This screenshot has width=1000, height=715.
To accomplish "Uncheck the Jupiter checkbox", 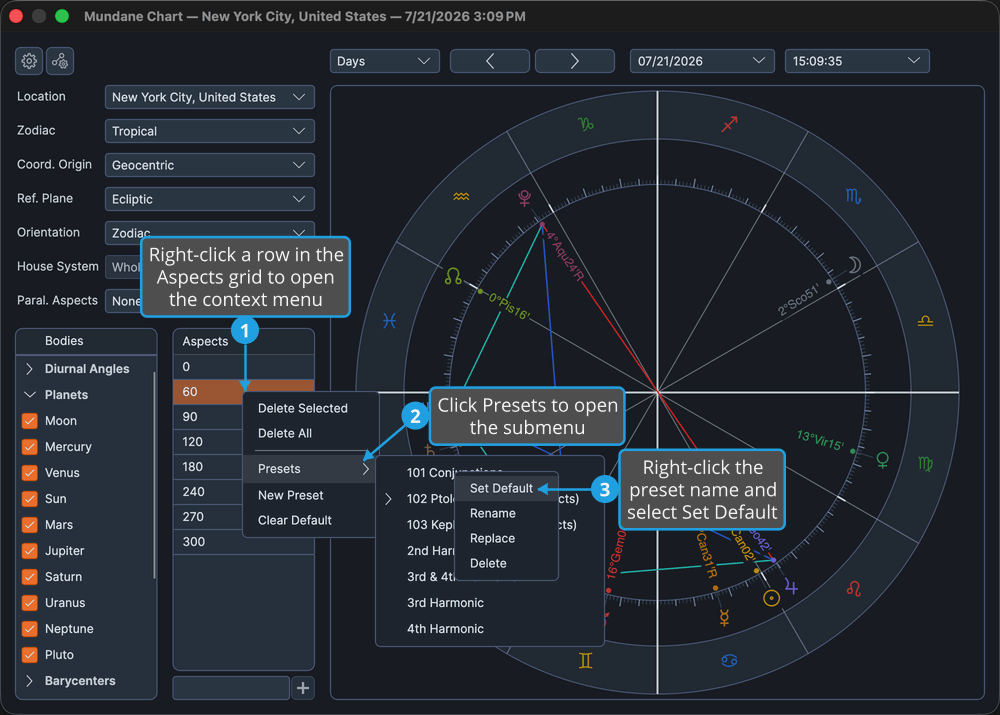I will (x=29, y=551).
